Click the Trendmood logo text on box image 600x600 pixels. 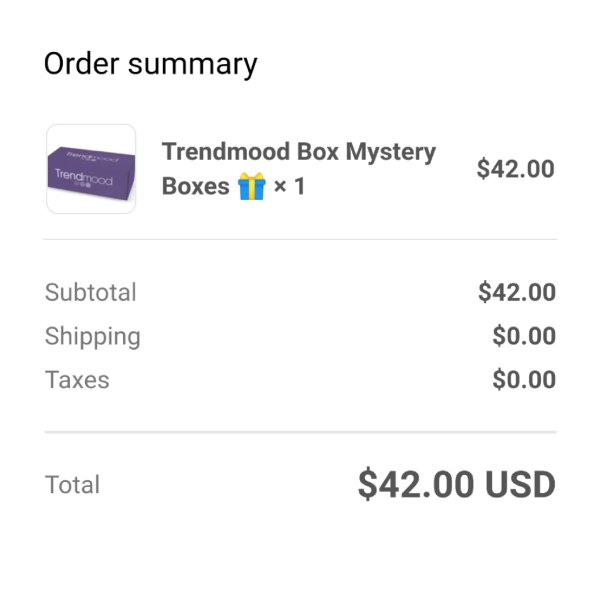(x=84, y=177)
